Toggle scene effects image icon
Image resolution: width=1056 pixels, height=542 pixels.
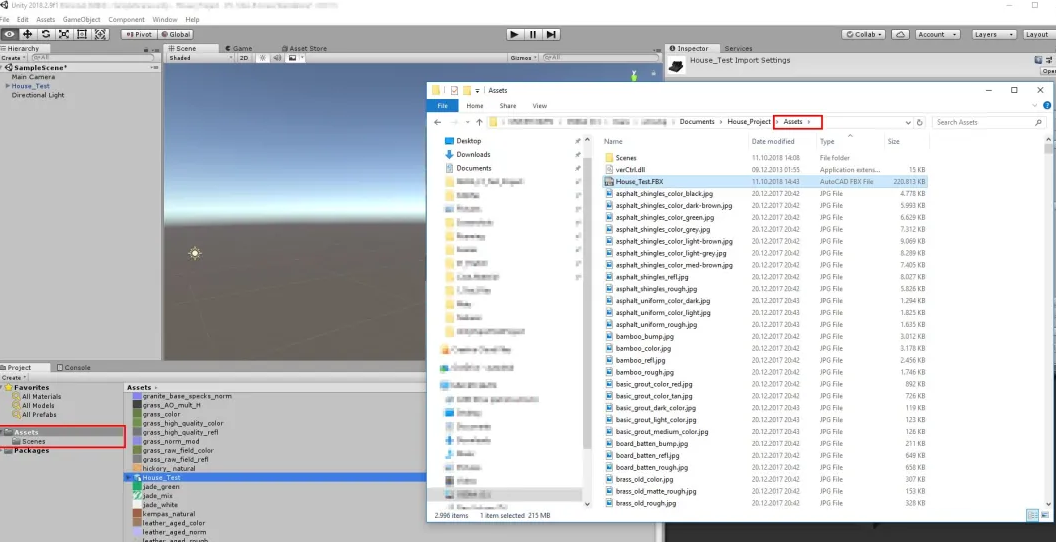tap(292, 58)
